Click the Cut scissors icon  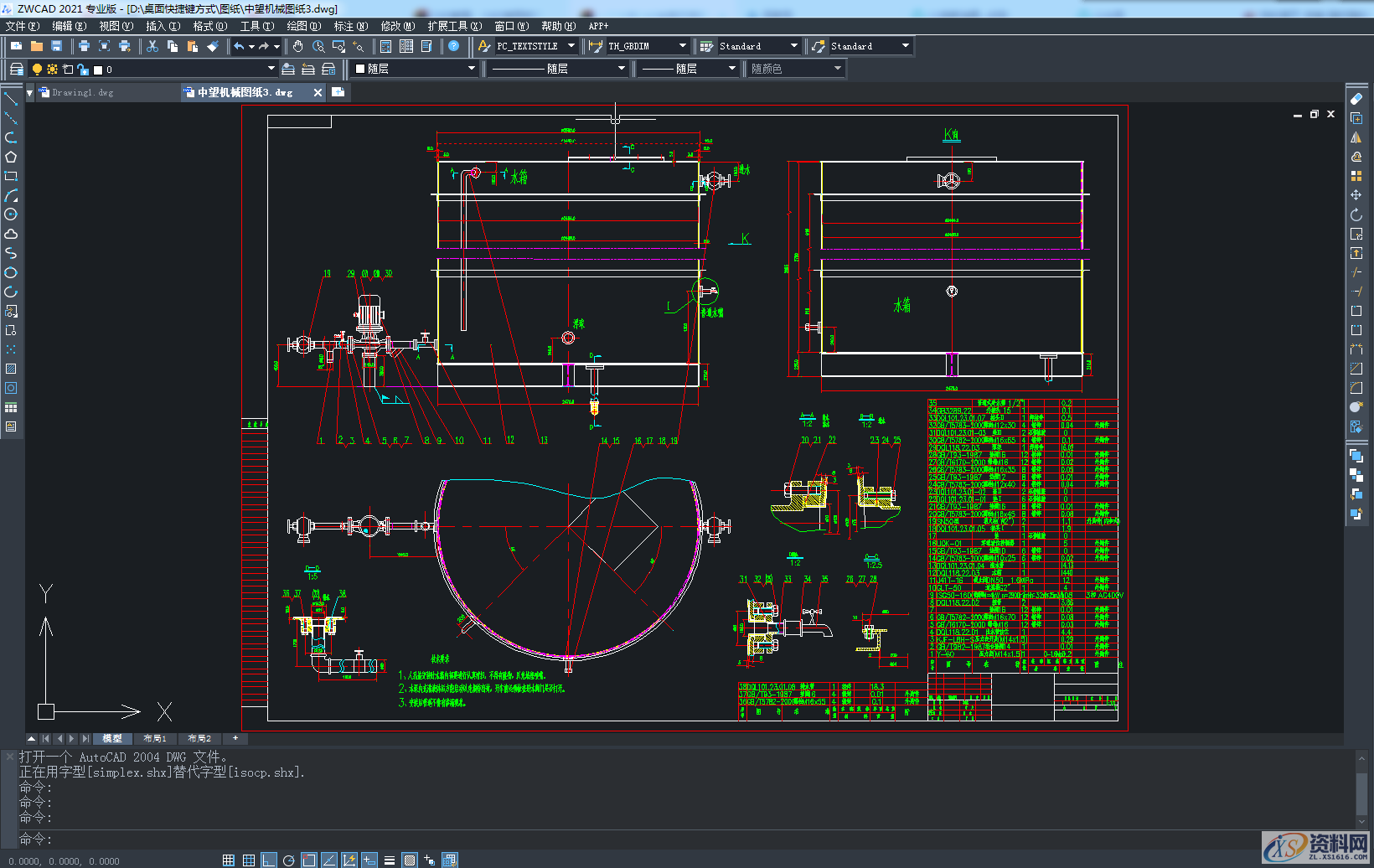[152, 46]
